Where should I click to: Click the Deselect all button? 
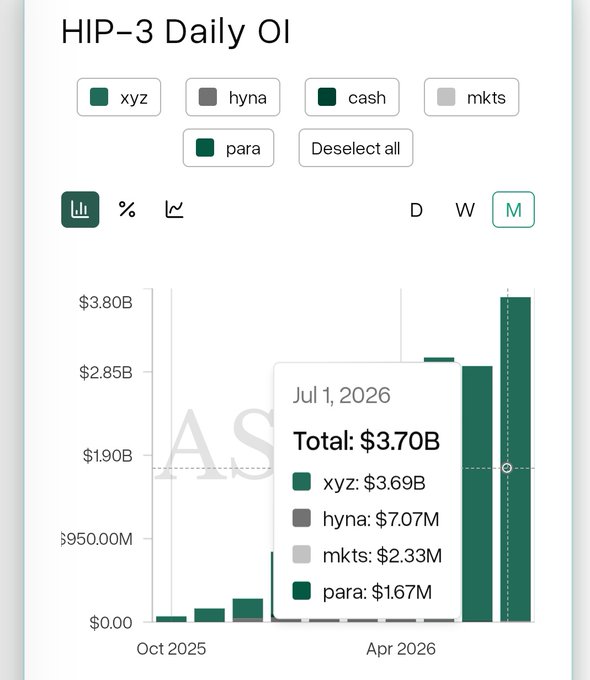(x=356, y=148)
